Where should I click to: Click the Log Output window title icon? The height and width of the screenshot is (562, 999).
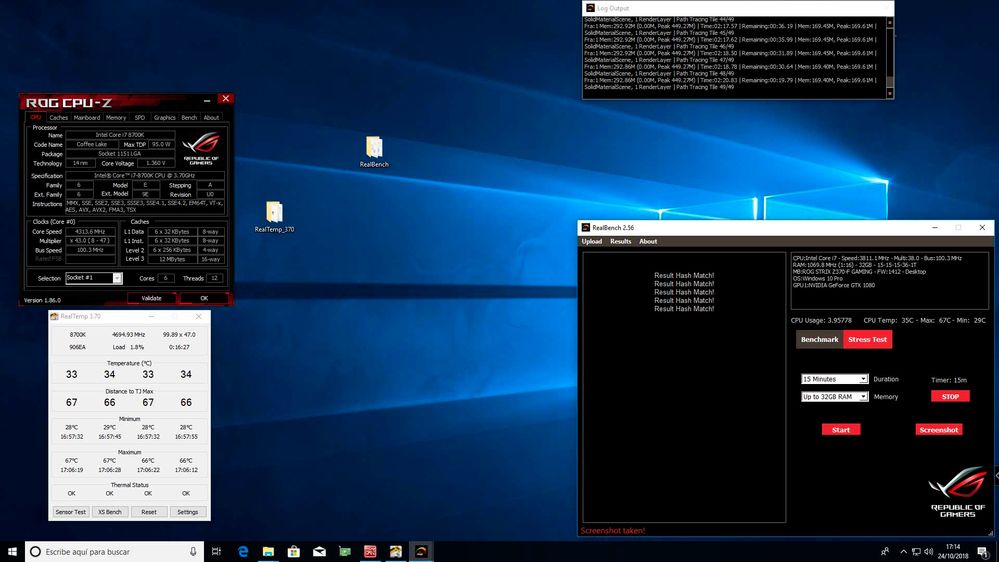pos(590,8)
